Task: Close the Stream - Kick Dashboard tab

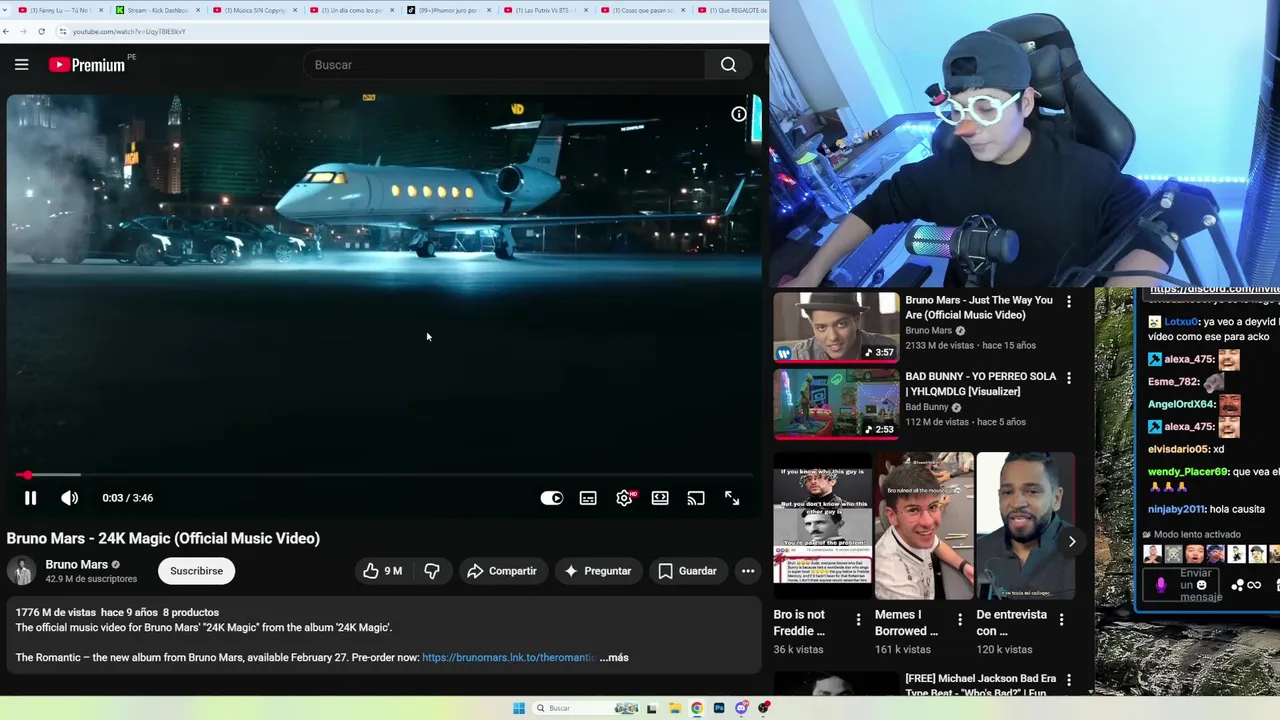Action: [x=197, y=10]
